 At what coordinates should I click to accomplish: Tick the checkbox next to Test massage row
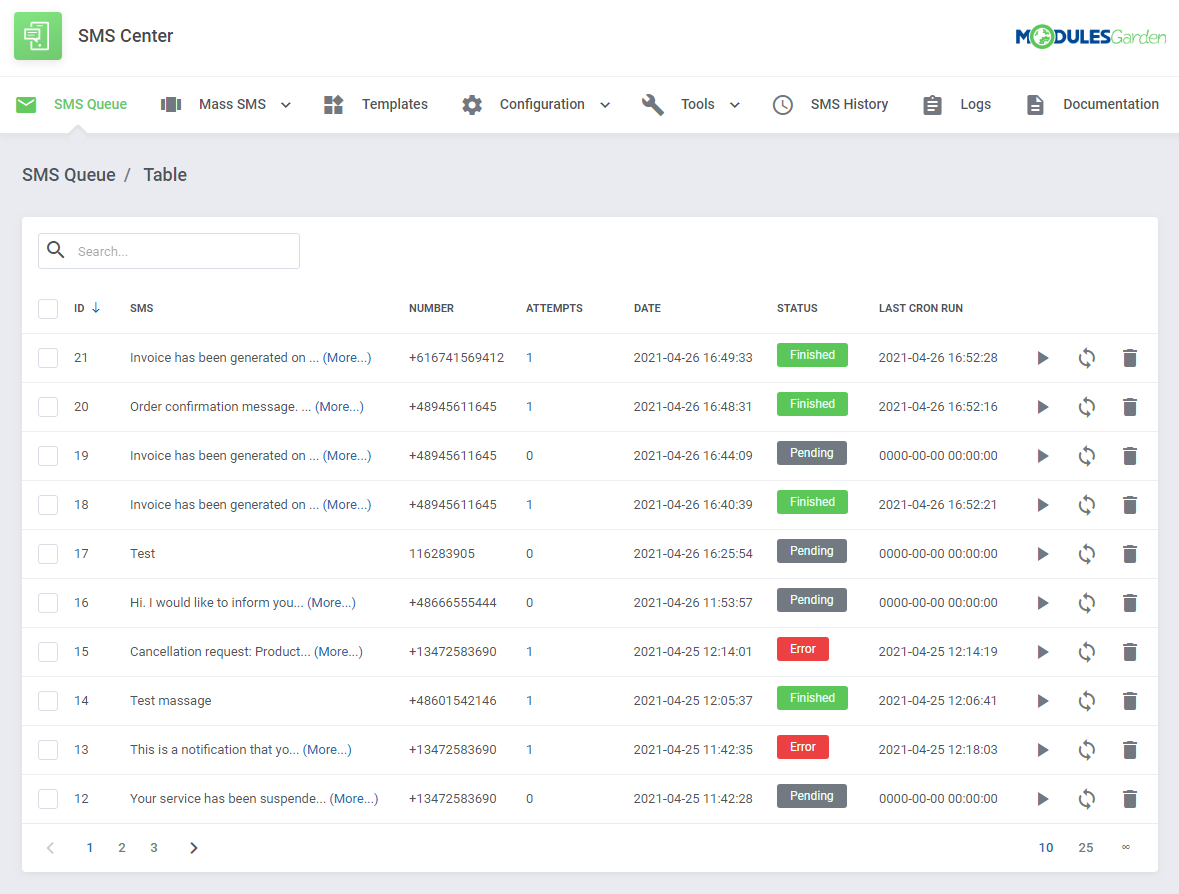pyautogui.click(x=47, y=700)
